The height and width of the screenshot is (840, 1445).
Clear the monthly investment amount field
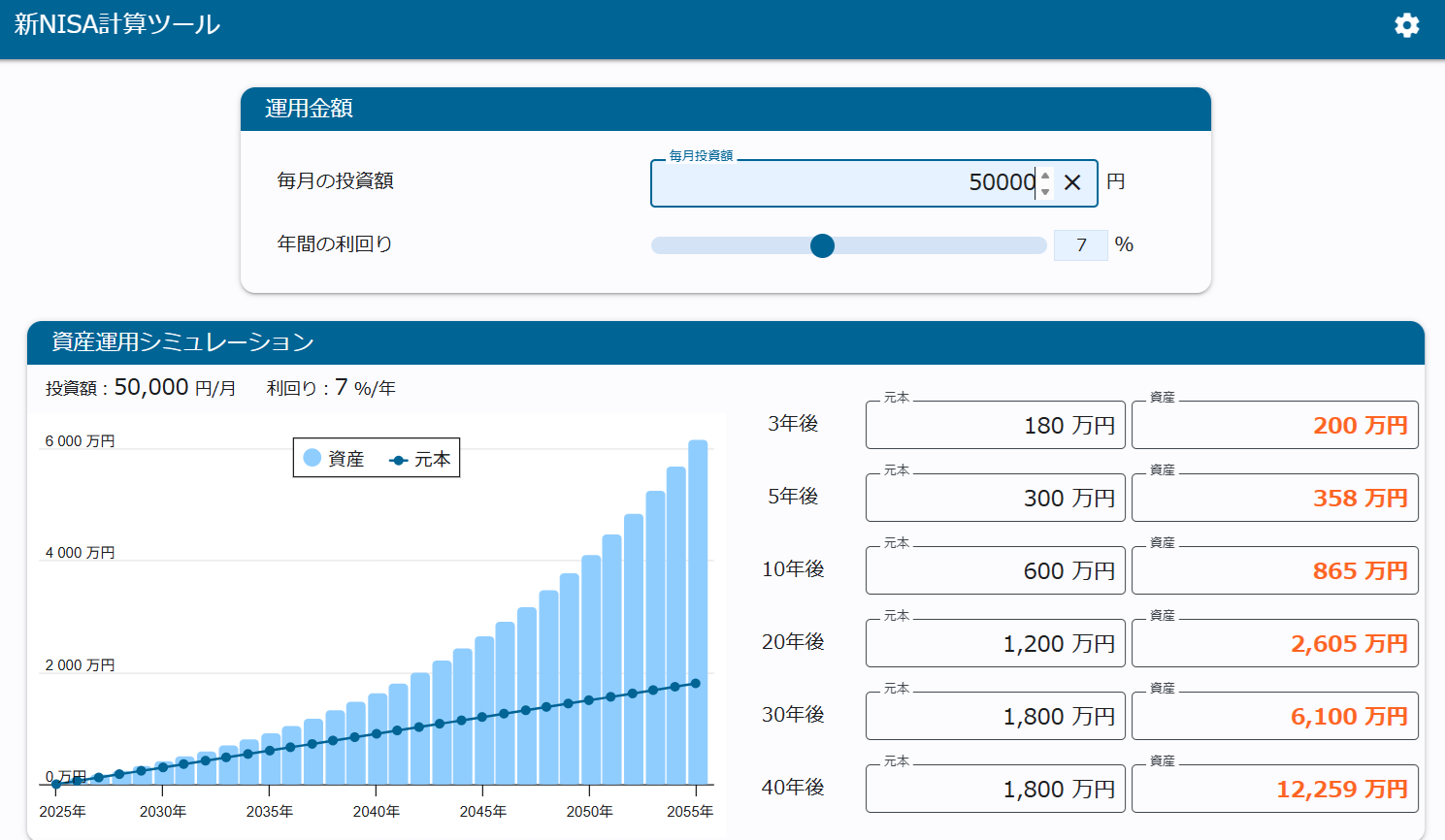tap(1072, 182)
